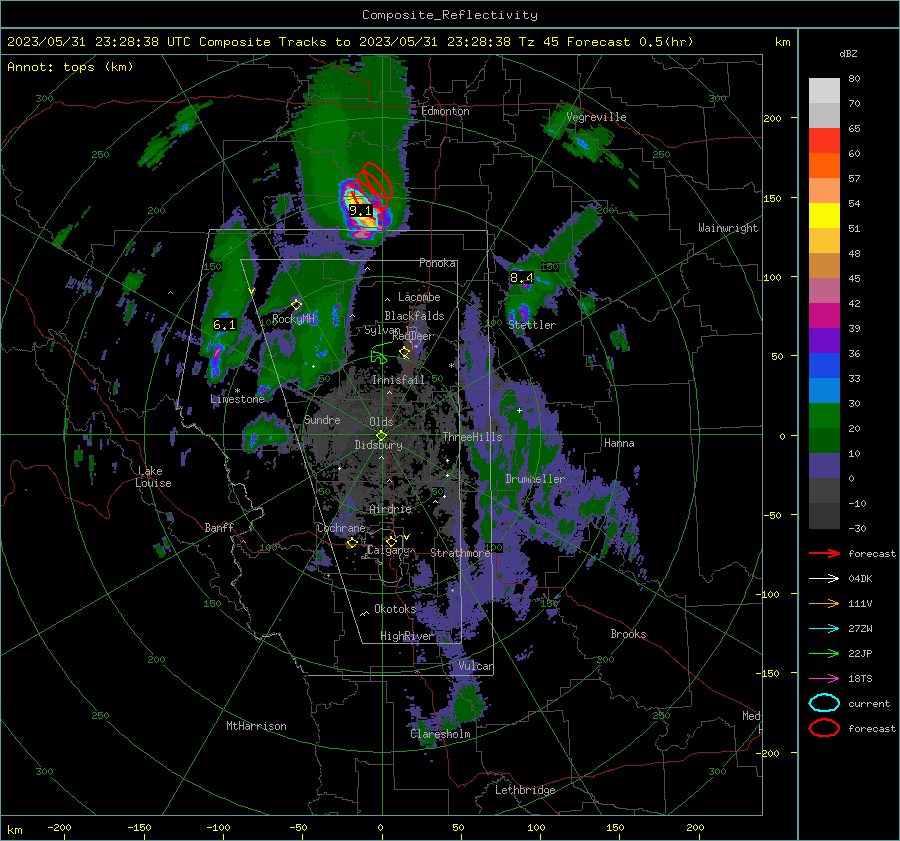Click the MtHarrison label
Image resolution: width=900 pixels, height=841 pixels.
pos(256,726)
